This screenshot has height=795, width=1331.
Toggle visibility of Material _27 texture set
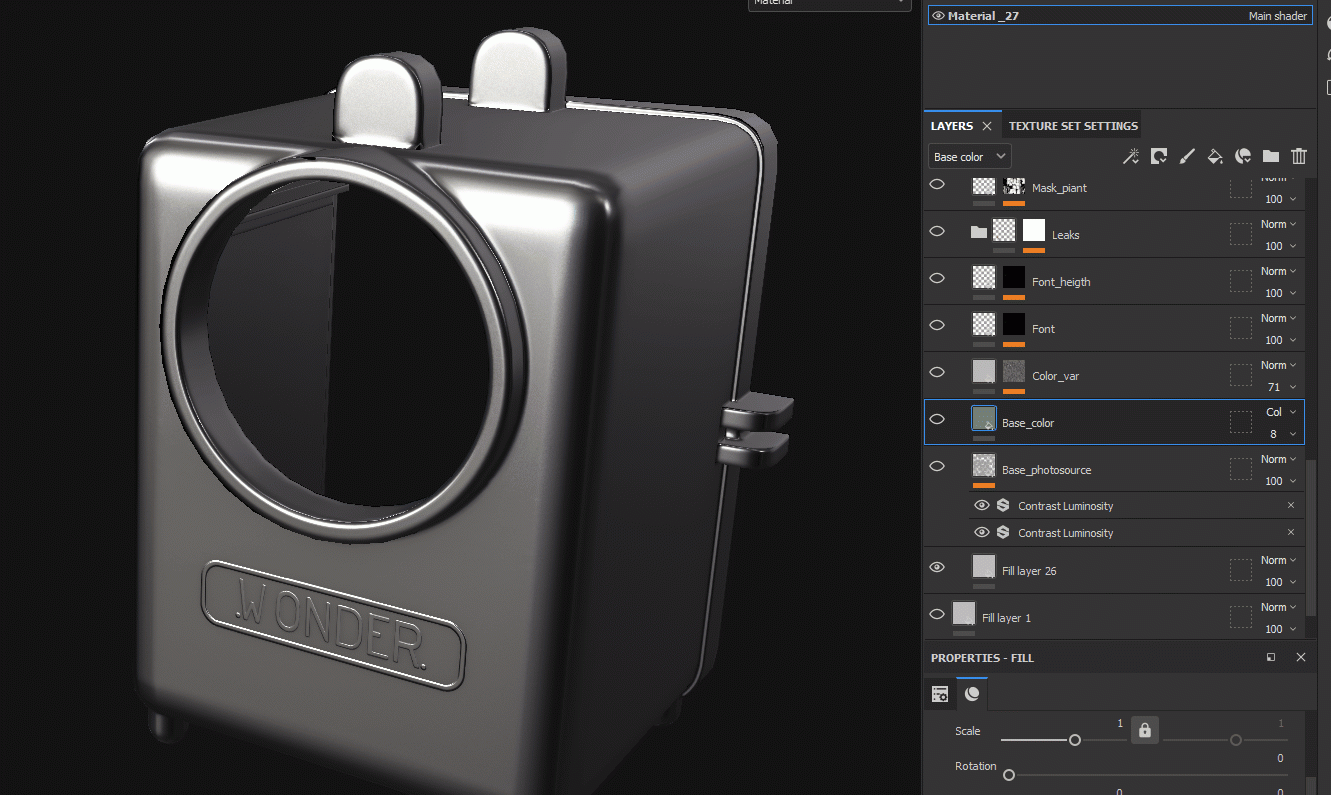pyautogui.click(x=938, y=16)
